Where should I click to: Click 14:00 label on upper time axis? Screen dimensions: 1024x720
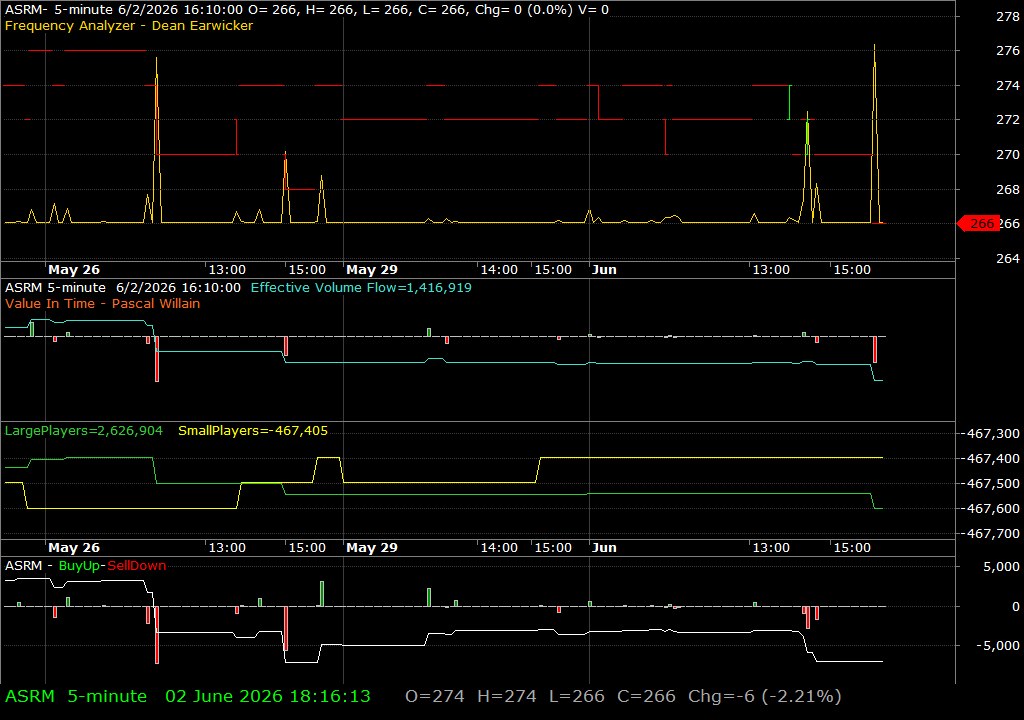click(499, 270)
